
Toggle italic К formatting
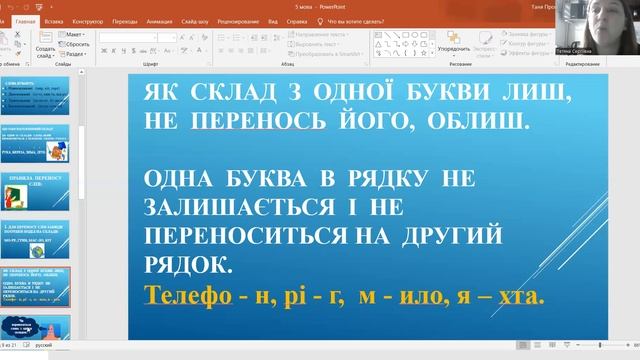[x=114, y=51]
